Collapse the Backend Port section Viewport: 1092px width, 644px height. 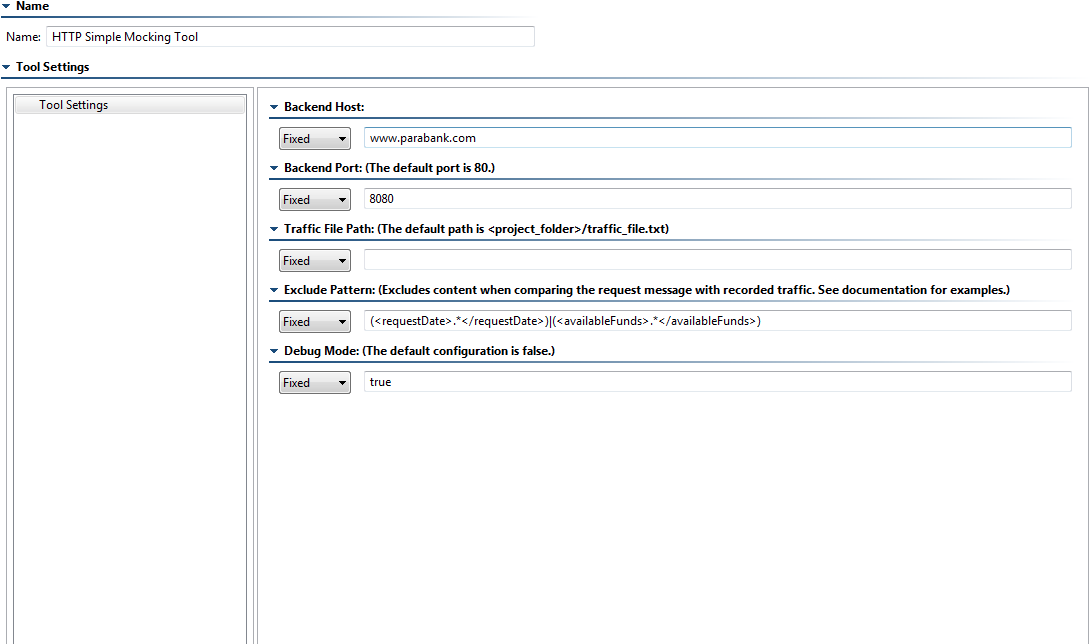point(274,168)
